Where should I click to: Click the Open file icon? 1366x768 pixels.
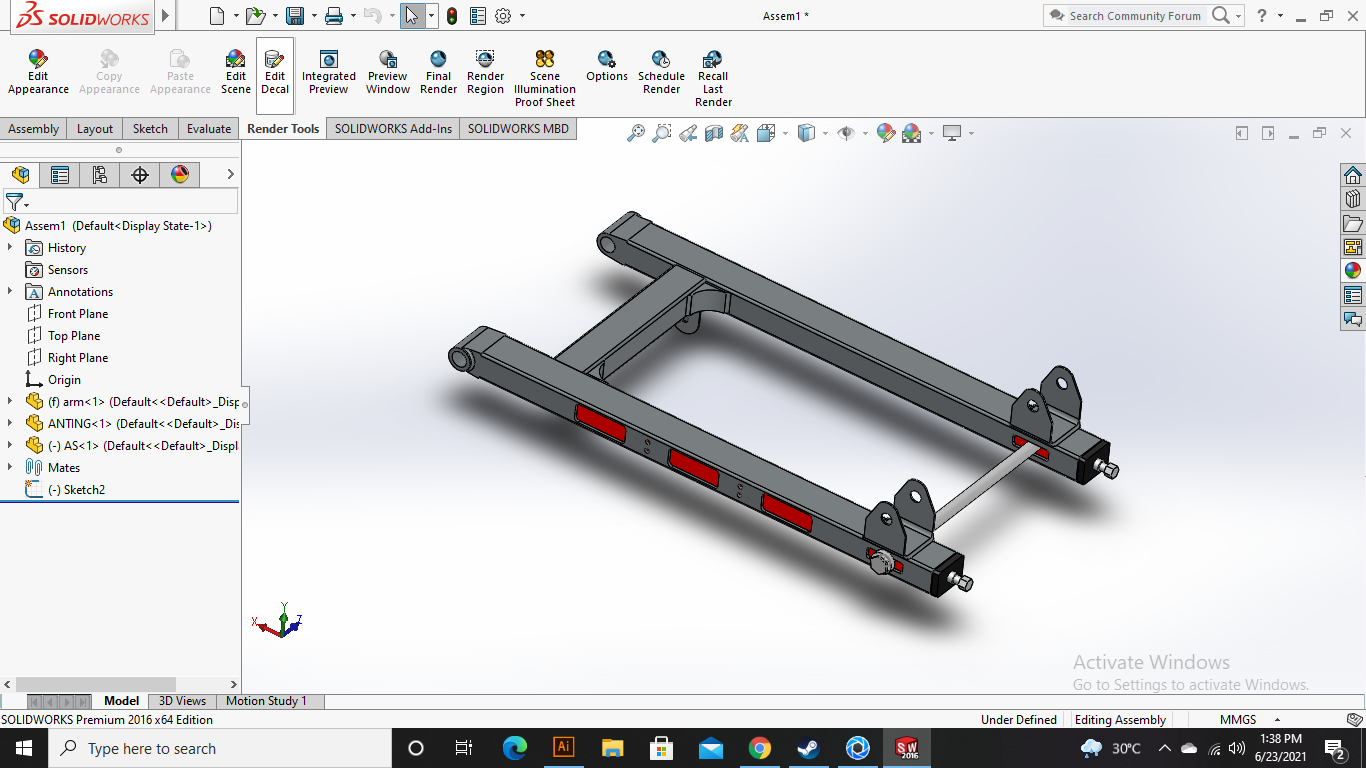pos(255,16)
